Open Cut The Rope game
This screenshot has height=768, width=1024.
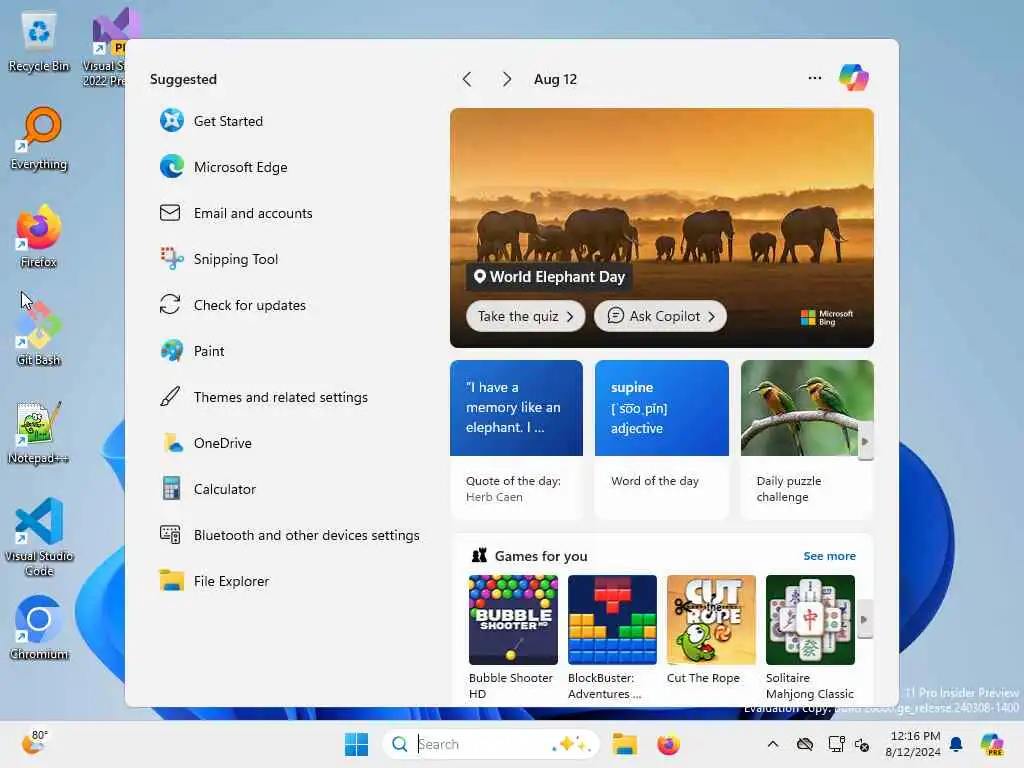(x=711, y=630)
